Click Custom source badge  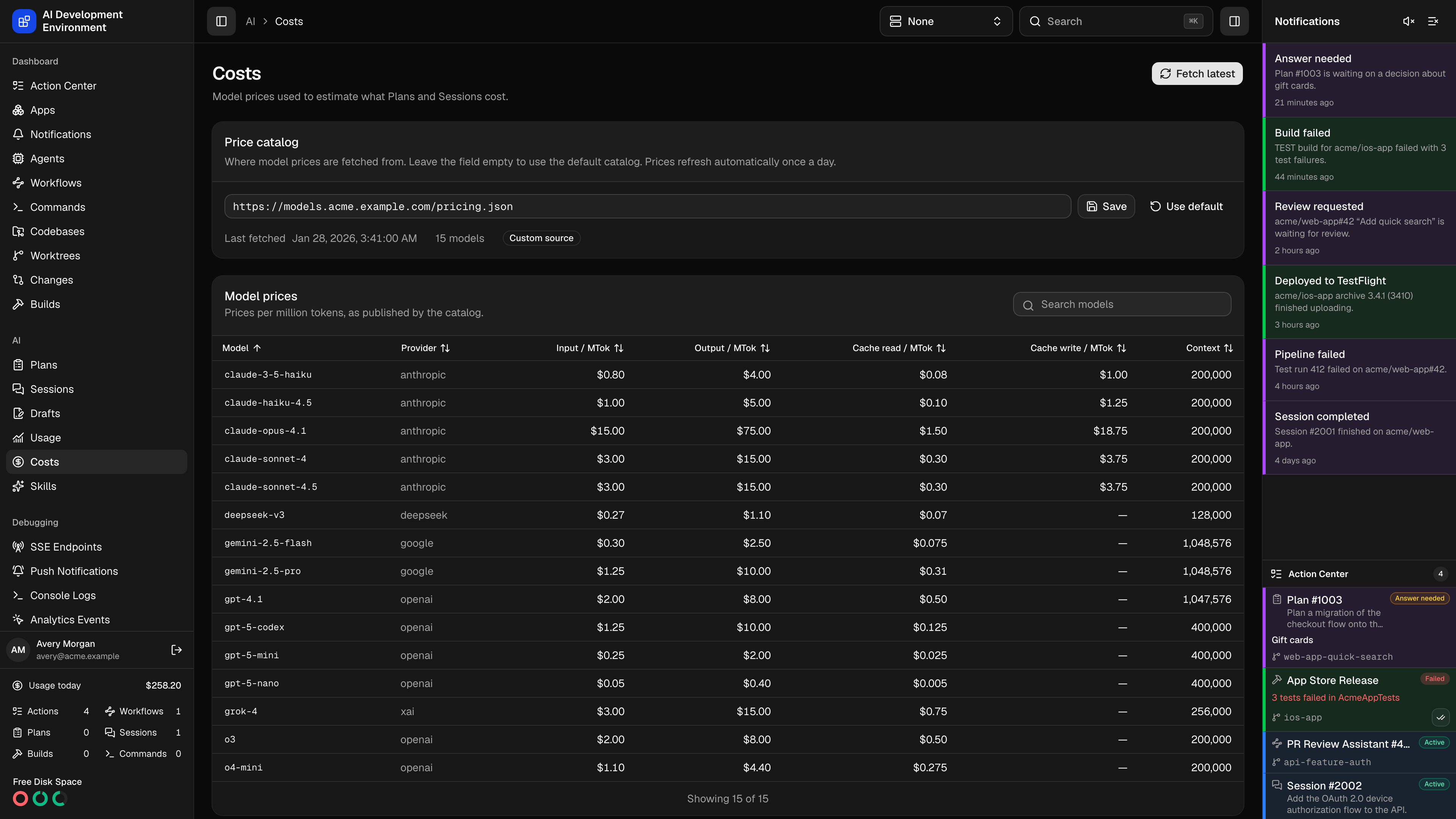(541, 238)
